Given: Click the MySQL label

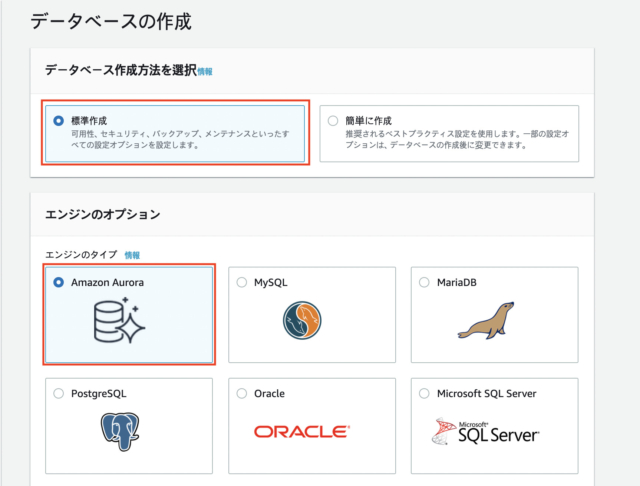Looking at the screenshot, I should [x=271, y=282].
